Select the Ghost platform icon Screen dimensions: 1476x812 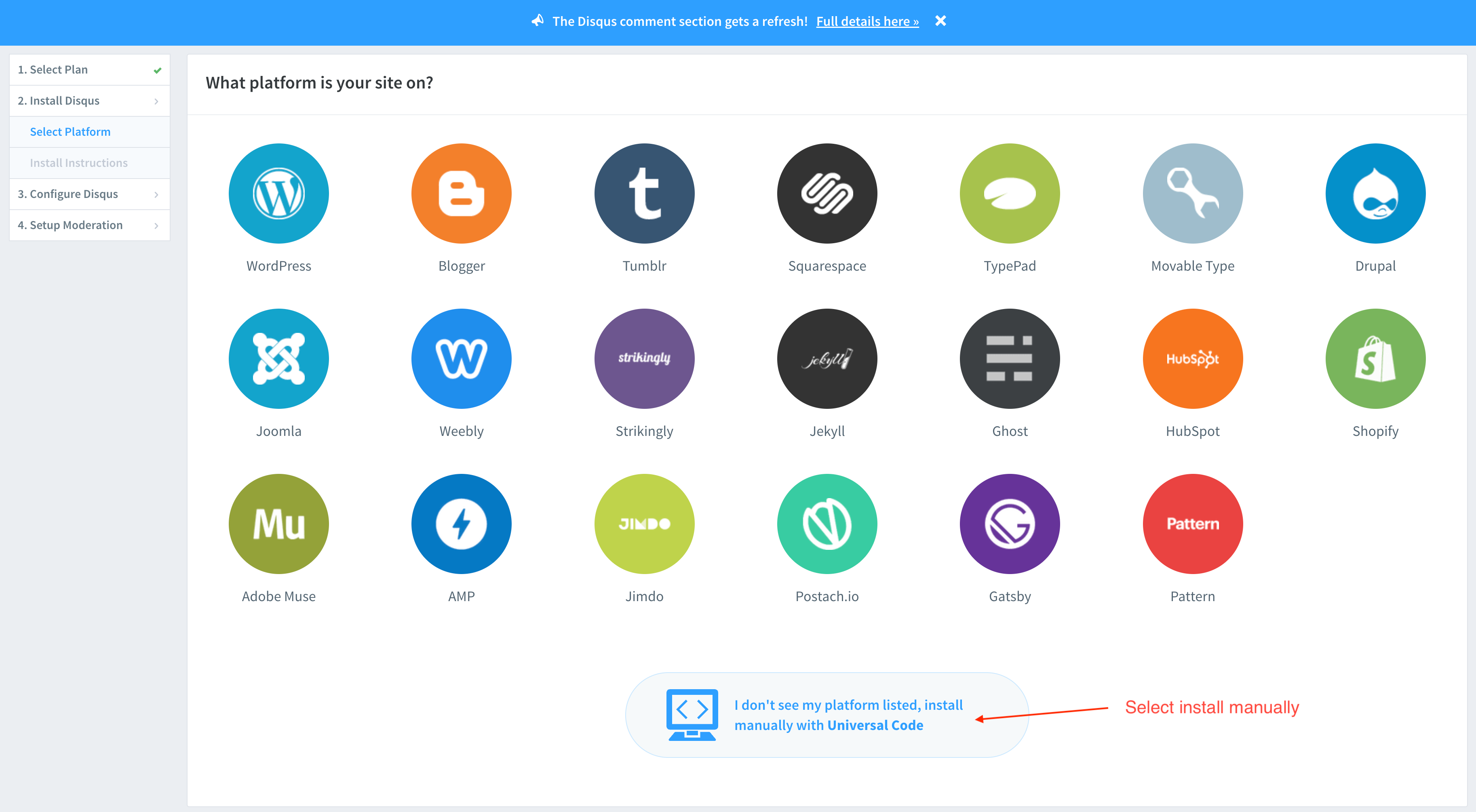coord(1010,358)
